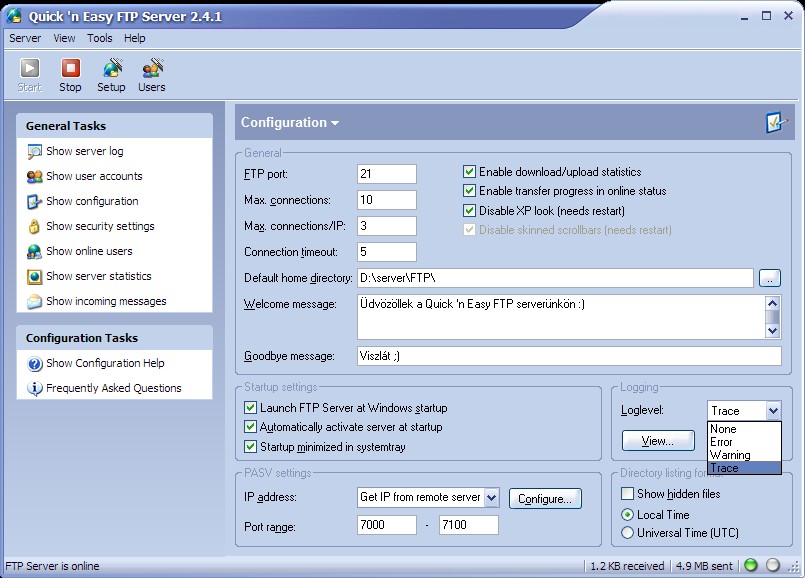Click the Max. connections/IP input field
This screenshot has width=805, height=578.
(x=387, y=226)
